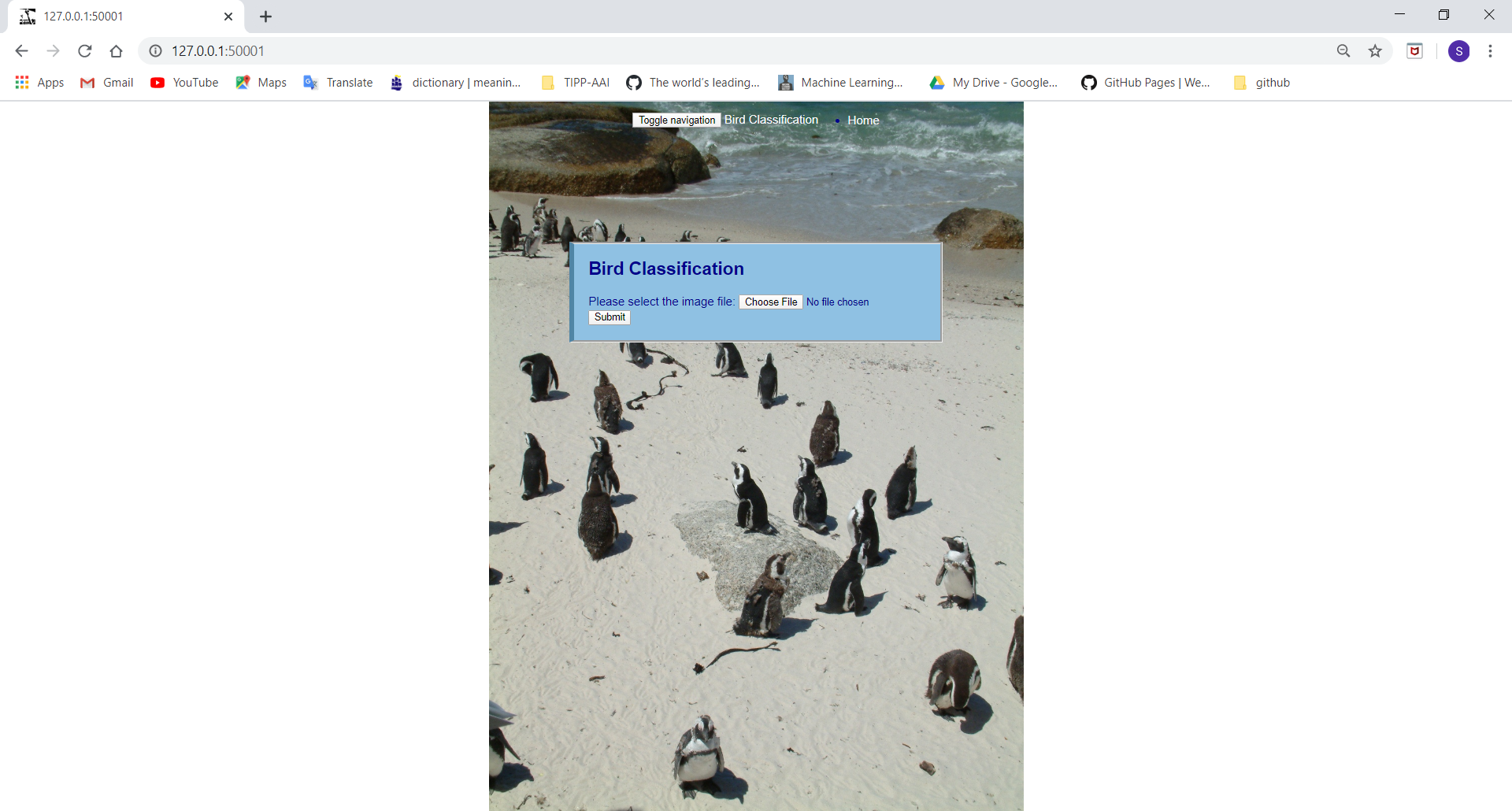View site information icon in address bar
The height and width of the screenshot is (811, 1512).
point(156,51)
